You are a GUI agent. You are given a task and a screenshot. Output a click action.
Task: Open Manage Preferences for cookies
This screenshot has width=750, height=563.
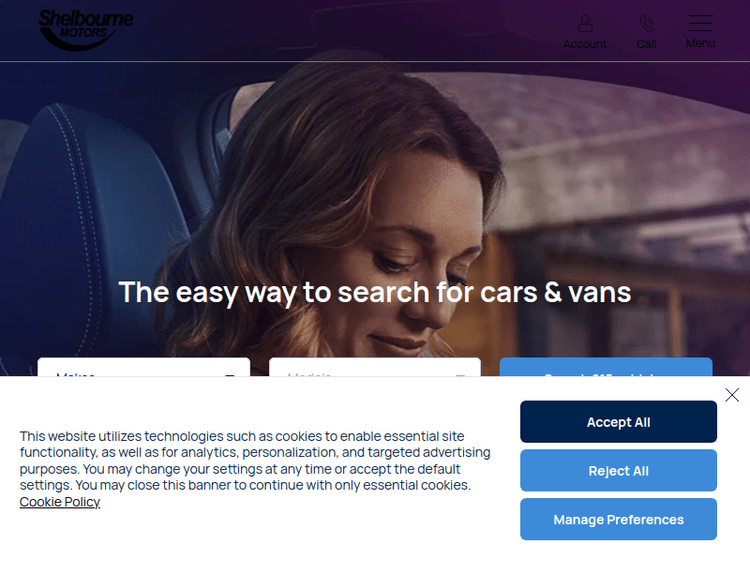click(618, 519)
